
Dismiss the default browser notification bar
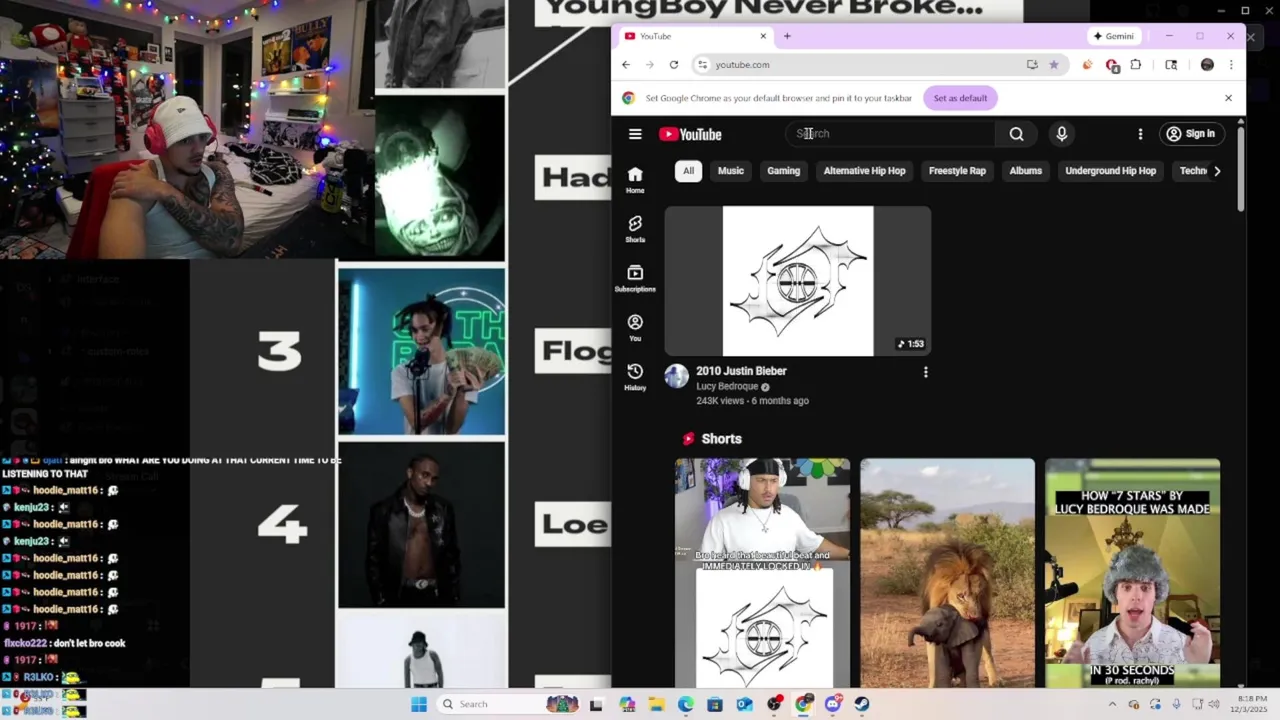pos(1228,98)
